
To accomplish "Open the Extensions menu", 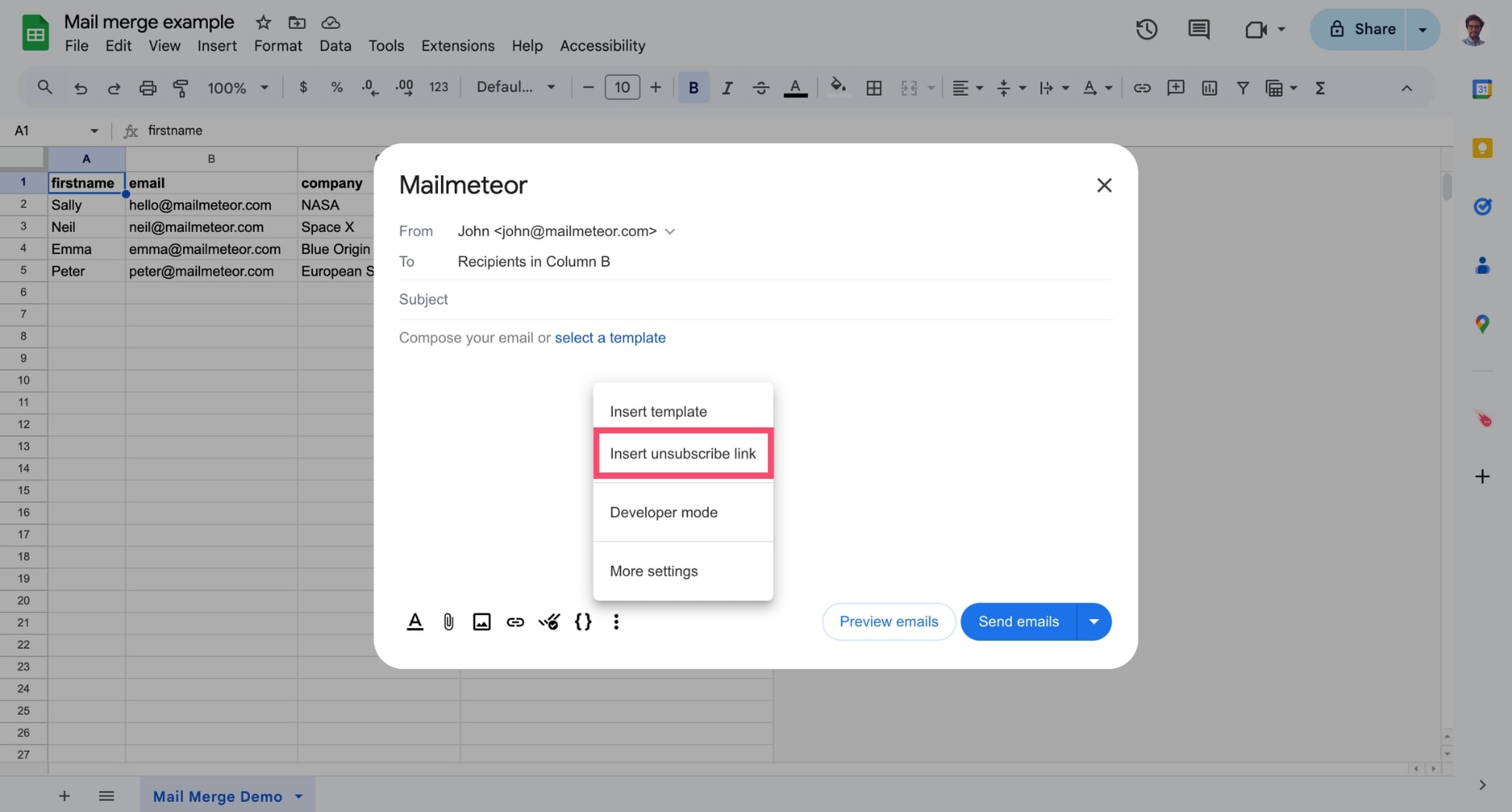I will pos(458,46).
